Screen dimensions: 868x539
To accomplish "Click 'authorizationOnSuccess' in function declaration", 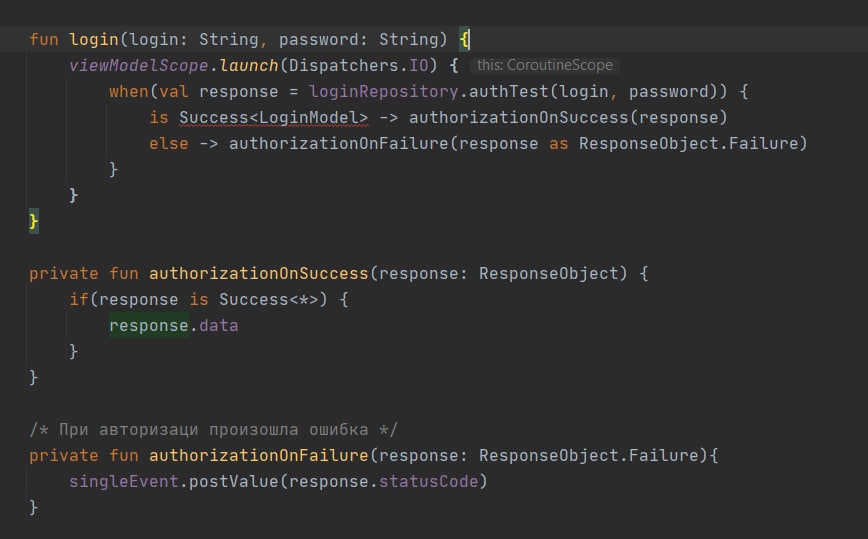I will [259, 273].
